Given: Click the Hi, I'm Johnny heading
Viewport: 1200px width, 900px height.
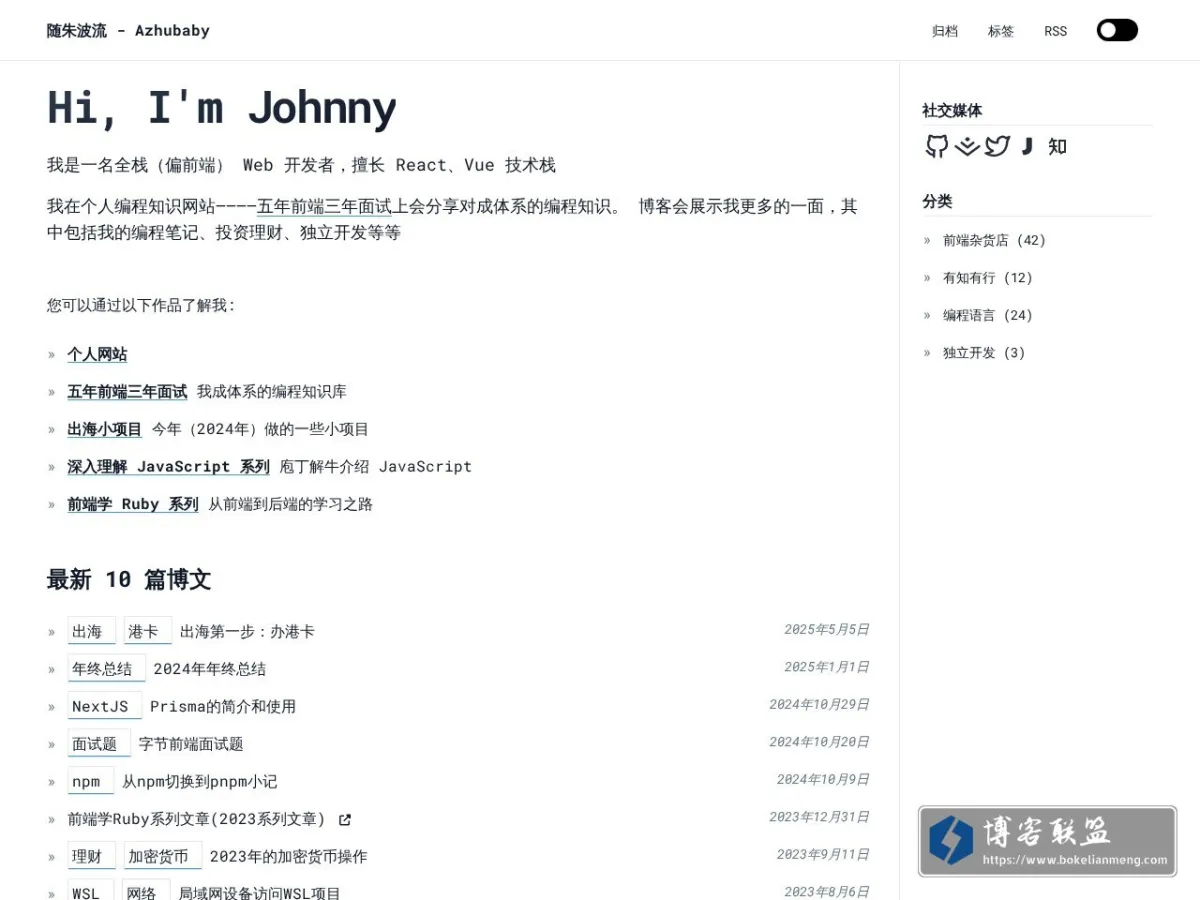Looking at the screenshot, I should (x=222, y=108).
